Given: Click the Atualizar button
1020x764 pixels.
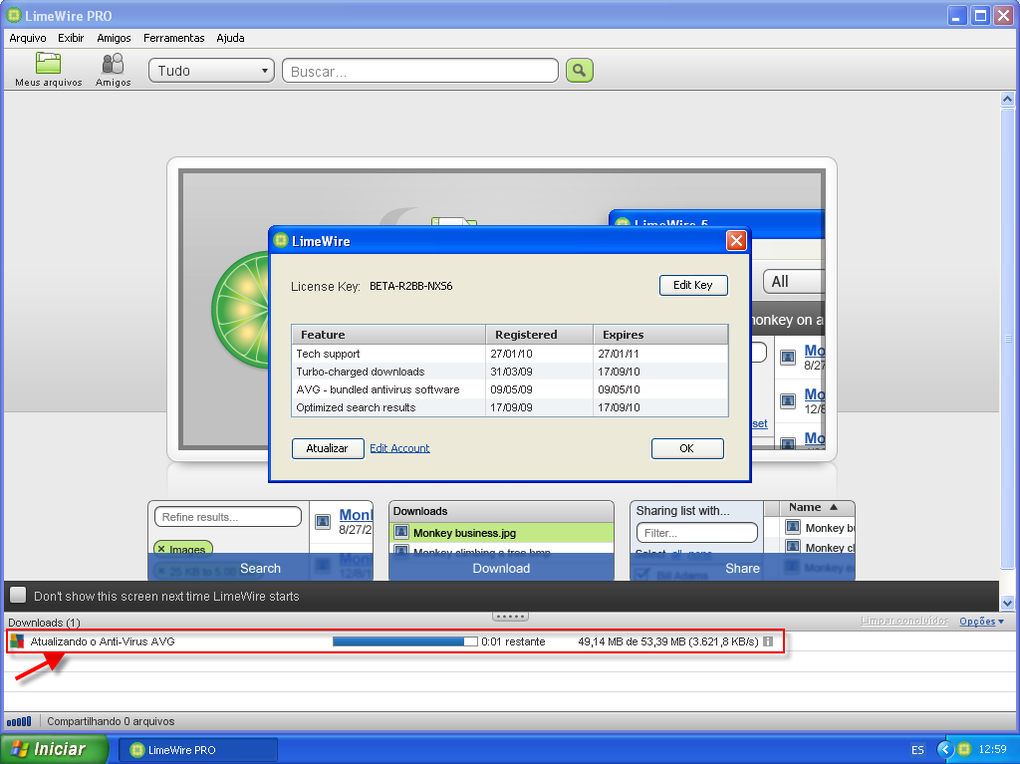Looking at the screenshot, I should click(x=327, y=448).
